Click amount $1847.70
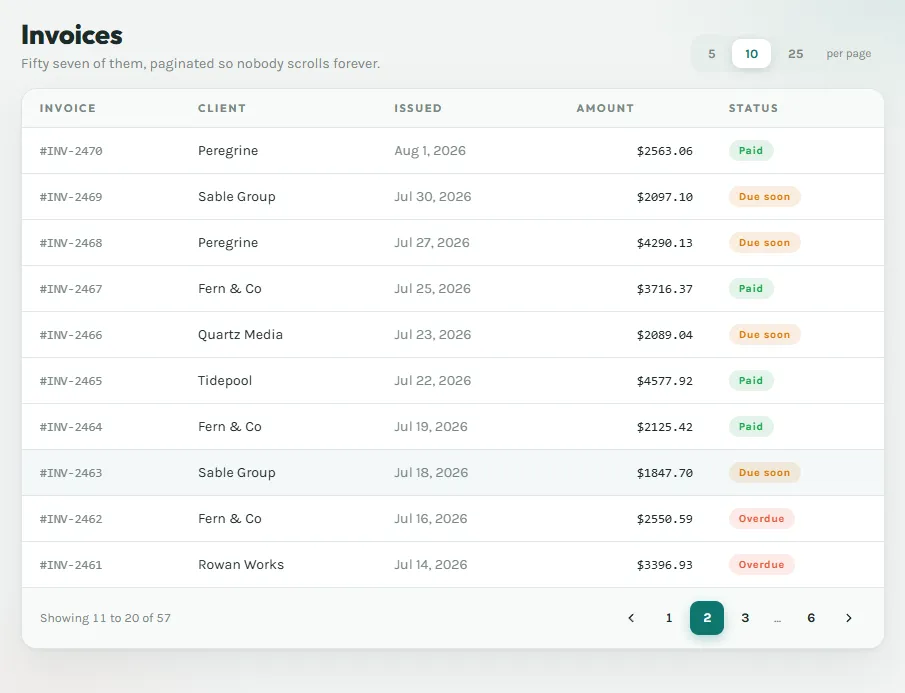Screen dimensions: 905x693 coord(664,473)
